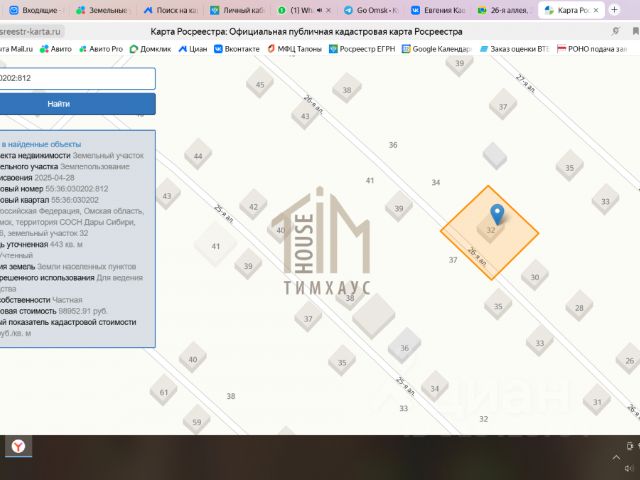Viewport: 640px width, 480px height.
Task: Click building 31 on the map
Action: (597, 402)
